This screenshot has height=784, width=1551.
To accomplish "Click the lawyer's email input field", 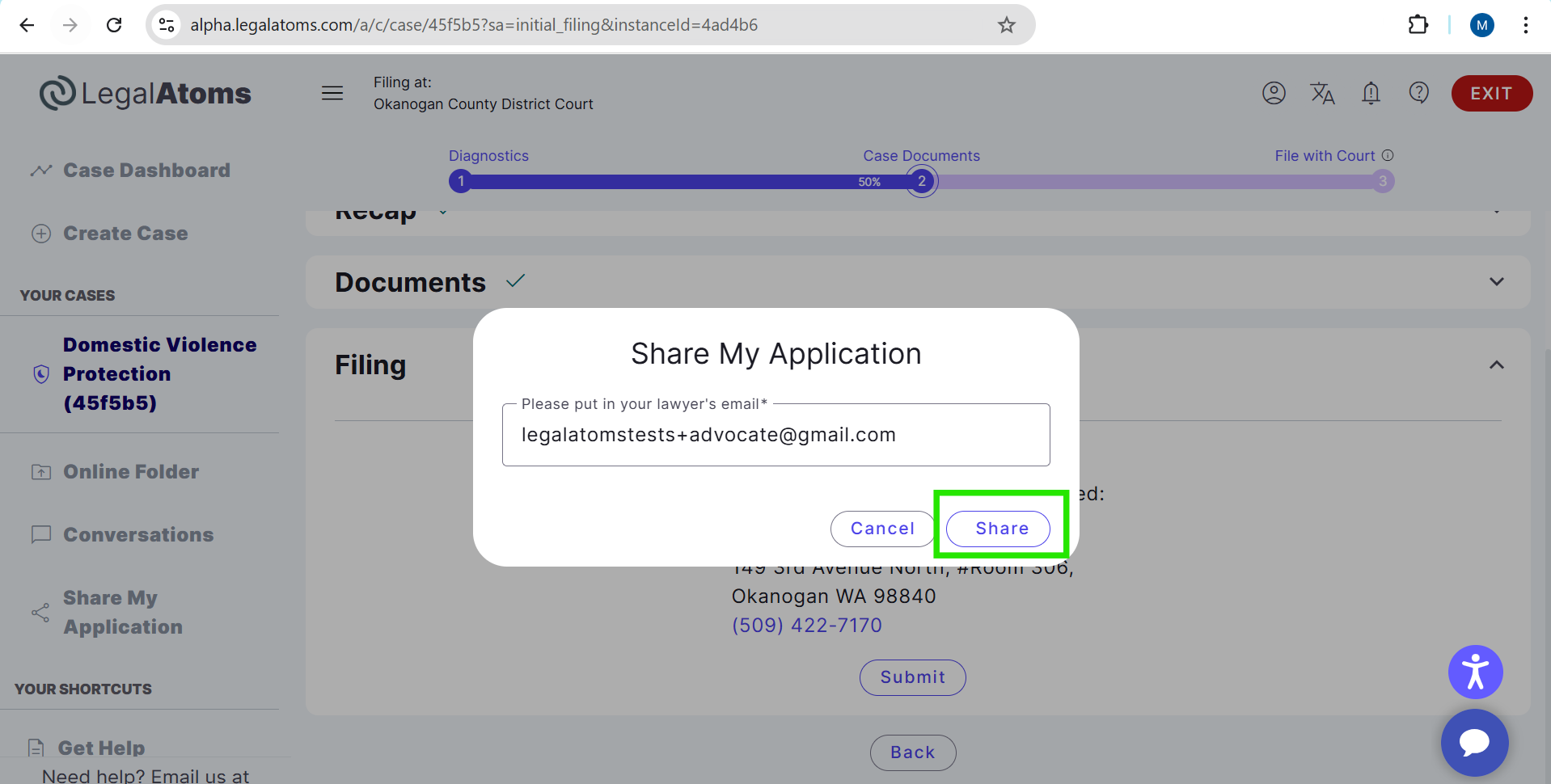I will (x=775, y=436).
